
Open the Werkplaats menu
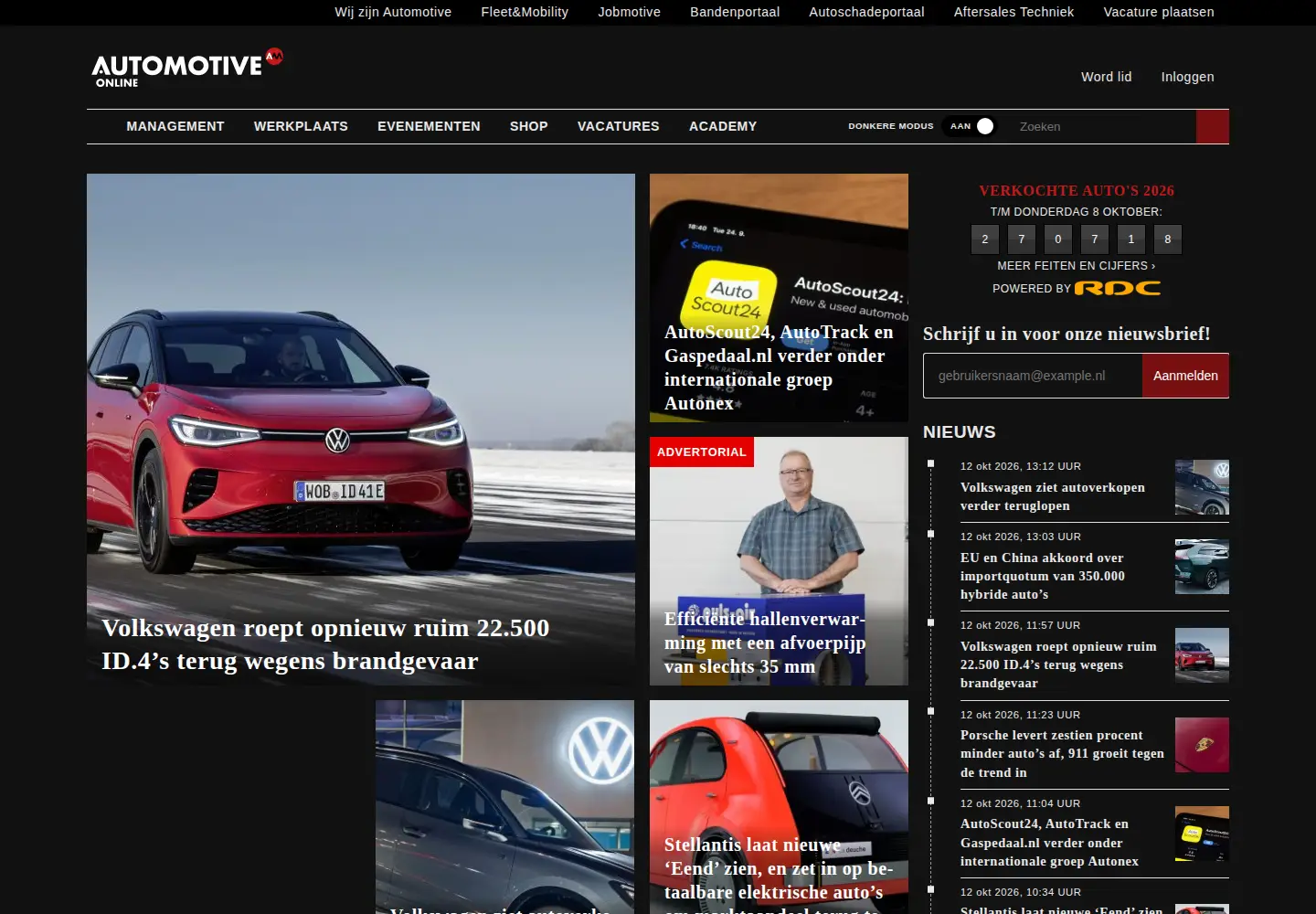pos(301,126)
